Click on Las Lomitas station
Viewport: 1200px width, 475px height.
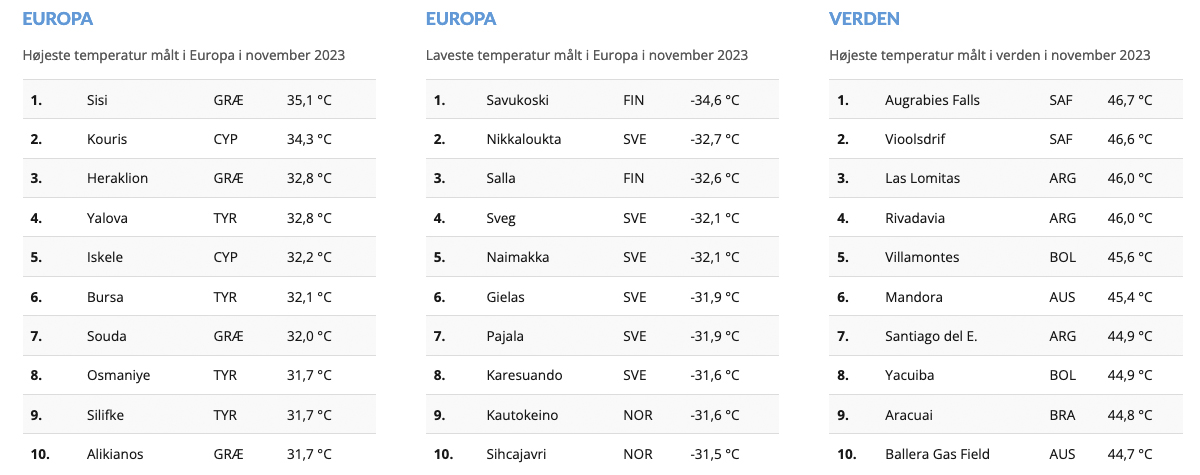[922, 178]
